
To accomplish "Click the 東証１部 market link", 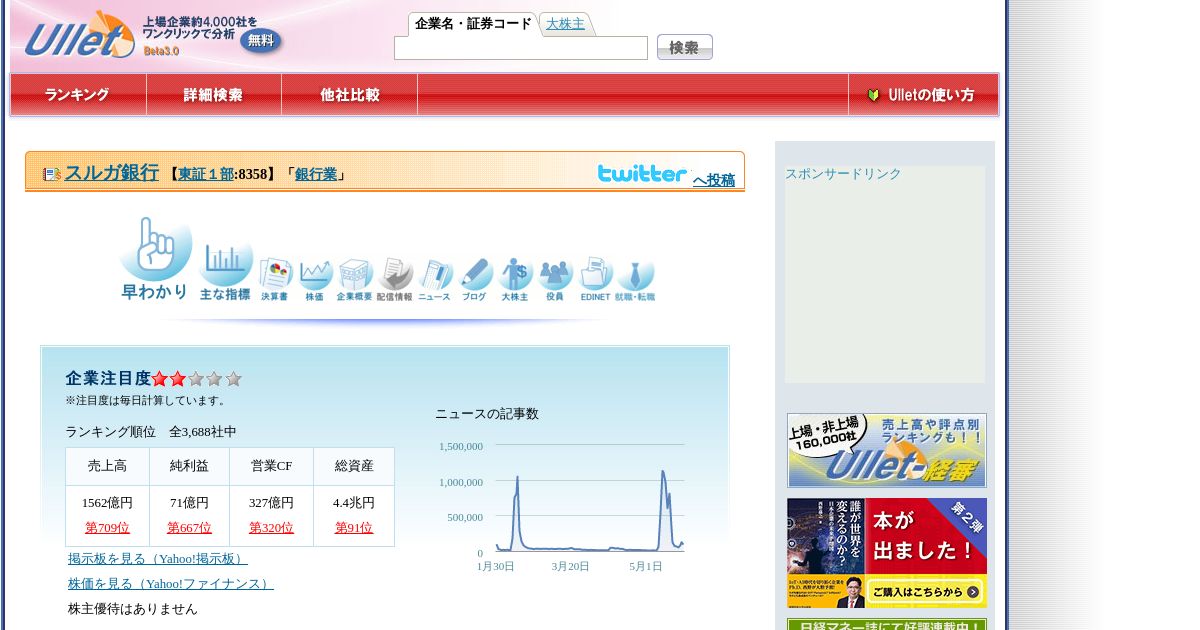I will pyautogui.click(x=206, y=174).
